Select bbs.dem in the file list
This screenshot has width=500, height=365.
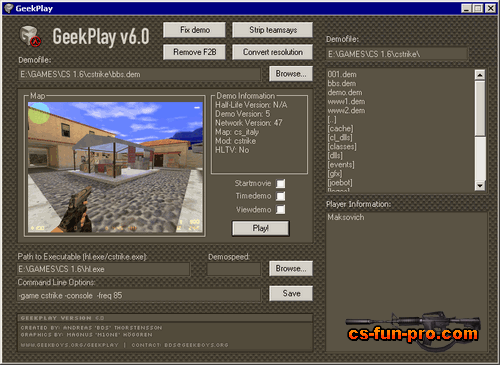tap(342, 83)
